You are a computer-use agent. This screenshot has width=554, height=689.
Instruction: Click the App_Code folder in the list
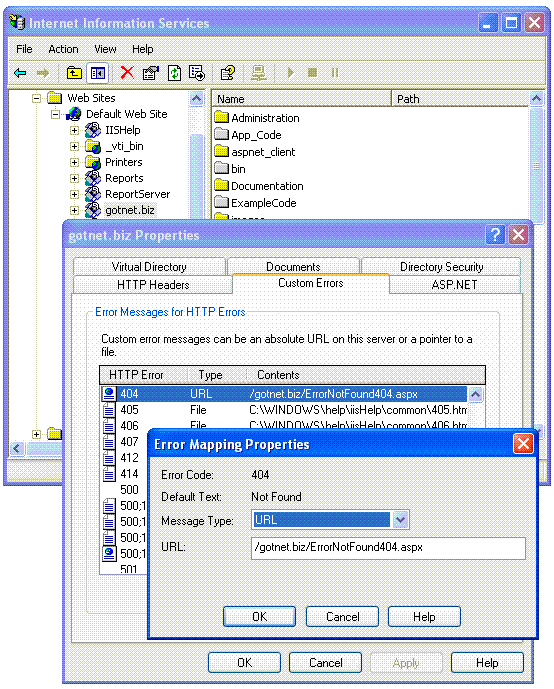tap(248, 135)
